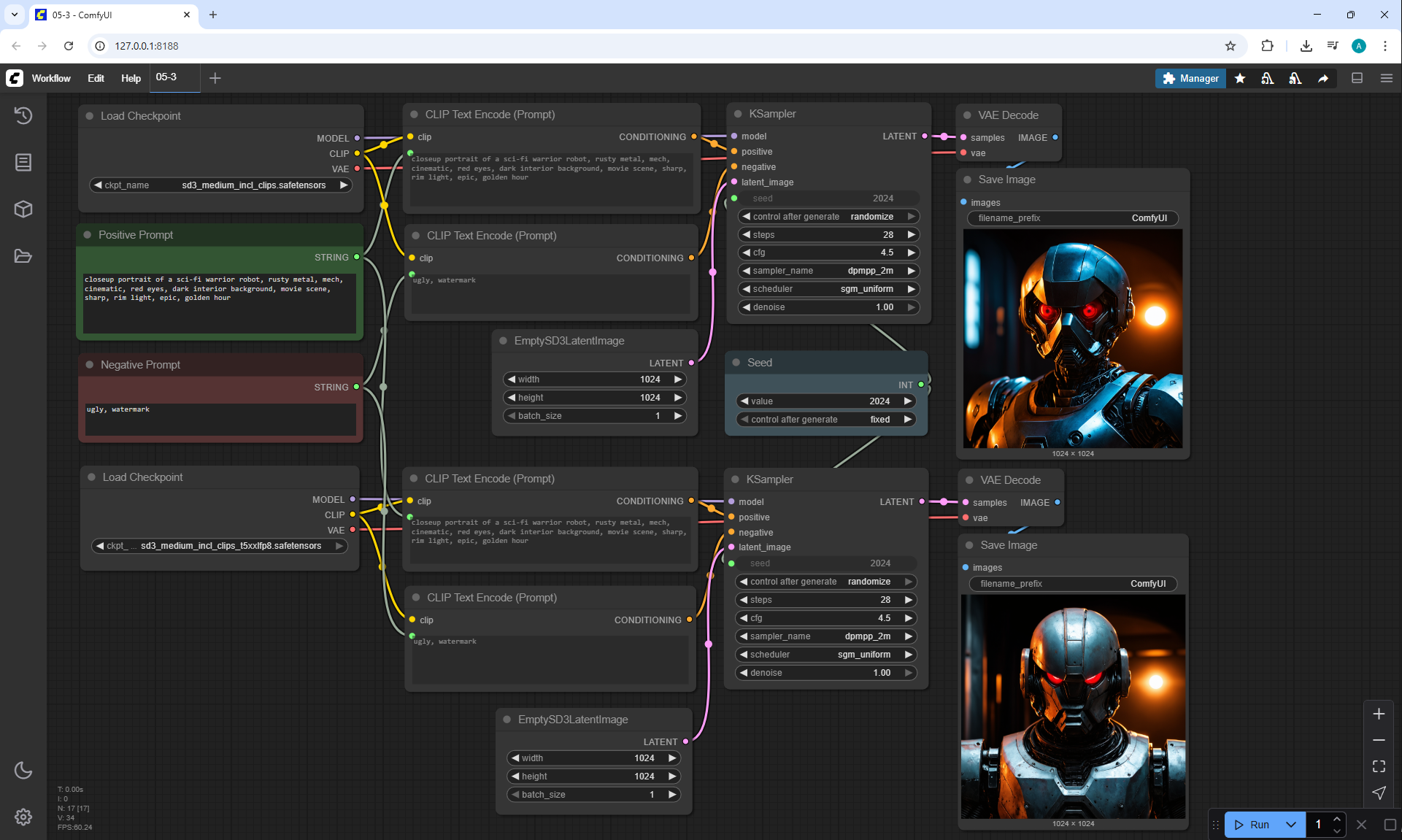Expand the Run button dropdown arrow
This screenshot has height=840, width=1402.
click(x=1291, y=825)
